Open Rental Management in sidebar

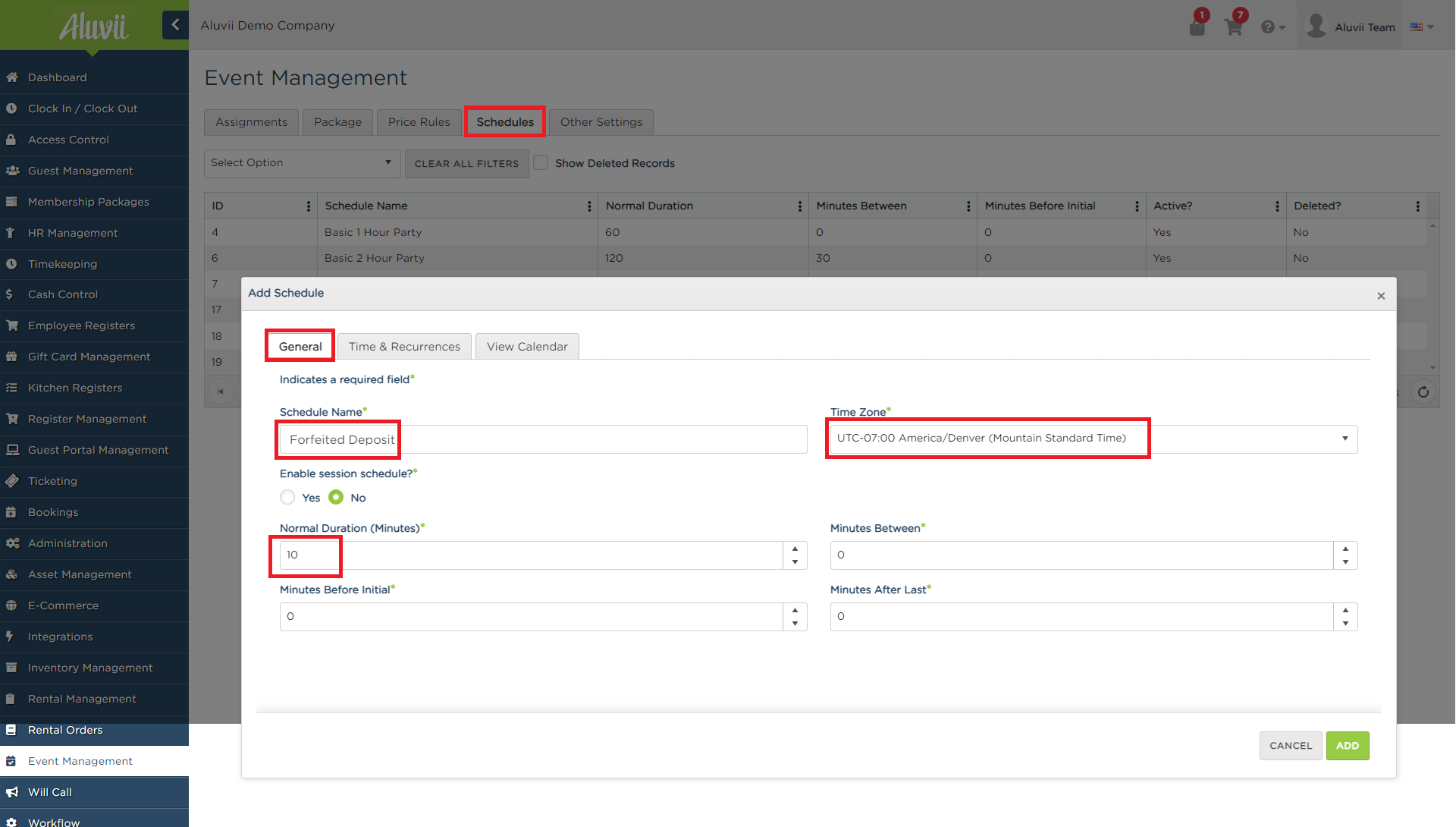pos(94,699)
